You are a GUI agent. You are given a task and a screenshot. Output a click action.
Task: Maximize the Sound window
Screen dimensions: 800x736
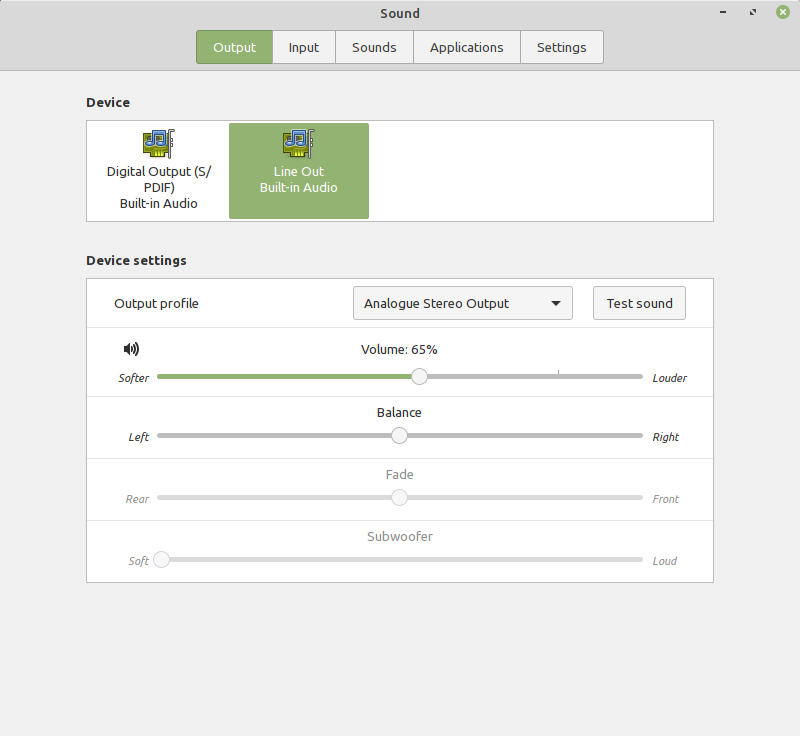click(753, 12)
